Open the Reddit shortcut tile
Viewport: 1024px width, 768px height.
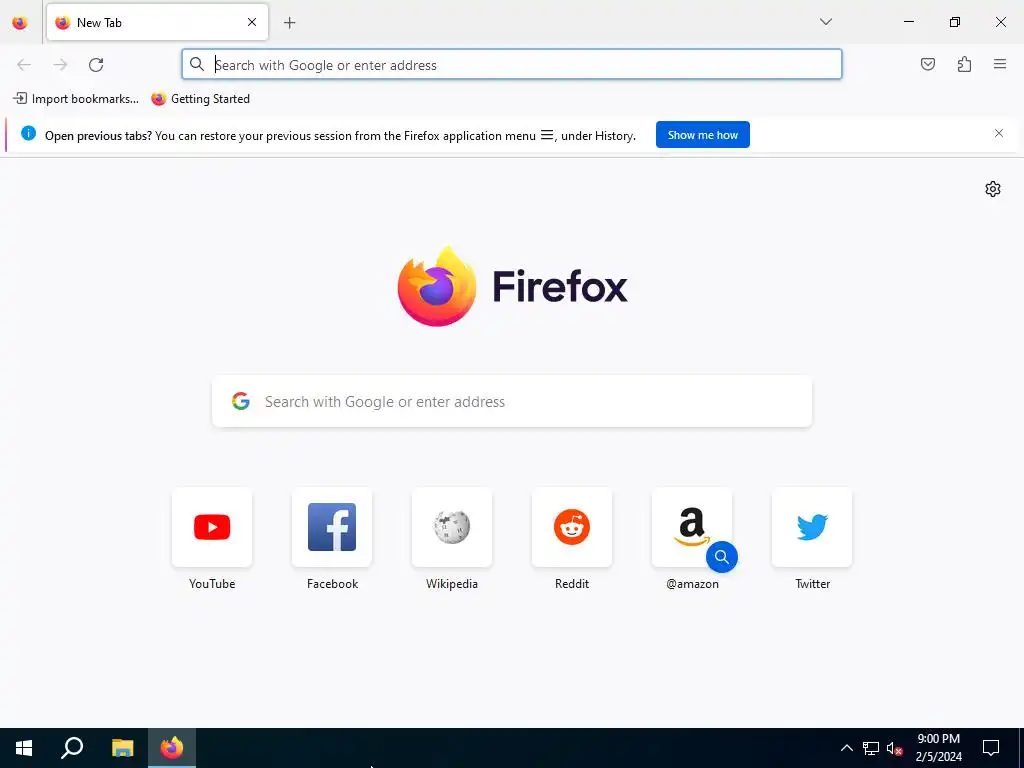click(x=572, y=527)
